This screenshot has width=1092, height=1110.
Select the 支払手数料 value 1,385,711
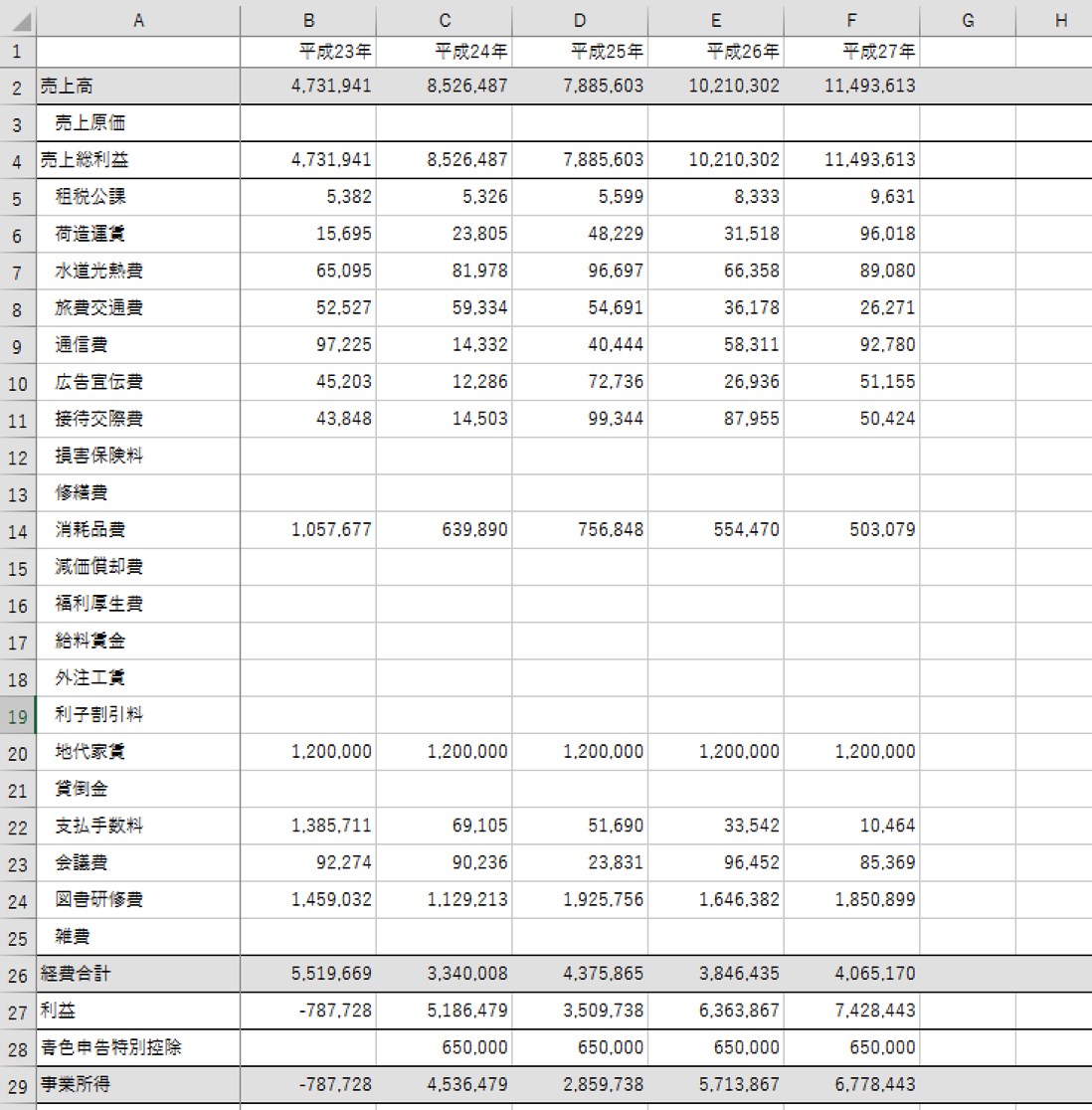coord(331,826)
